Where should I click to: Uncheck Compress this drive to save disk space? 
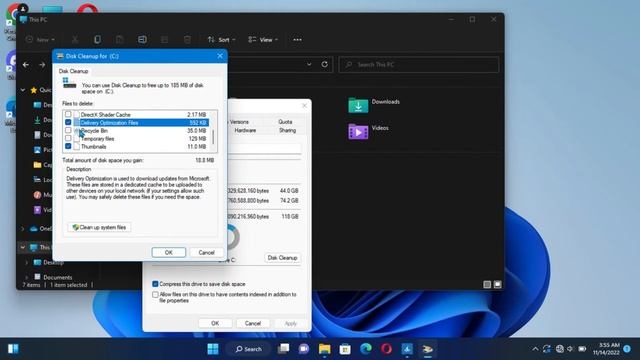click(x=155, y=284)
